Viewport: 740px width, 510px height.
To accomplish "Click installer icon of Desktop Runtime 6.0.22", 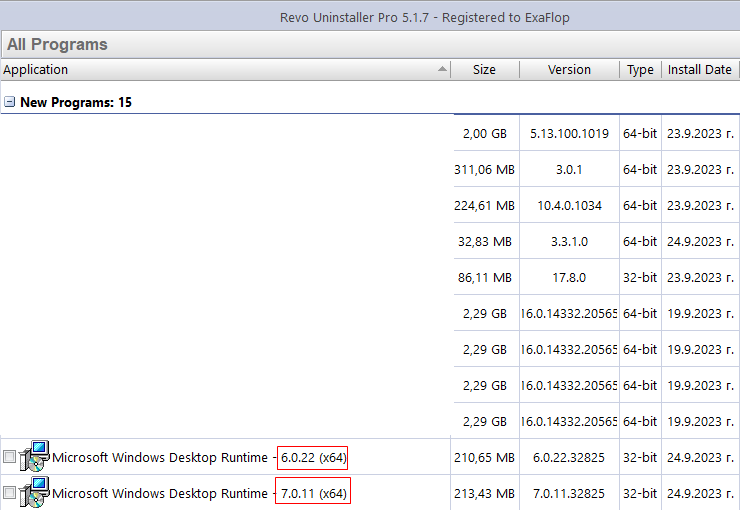I will click(34, 456).
